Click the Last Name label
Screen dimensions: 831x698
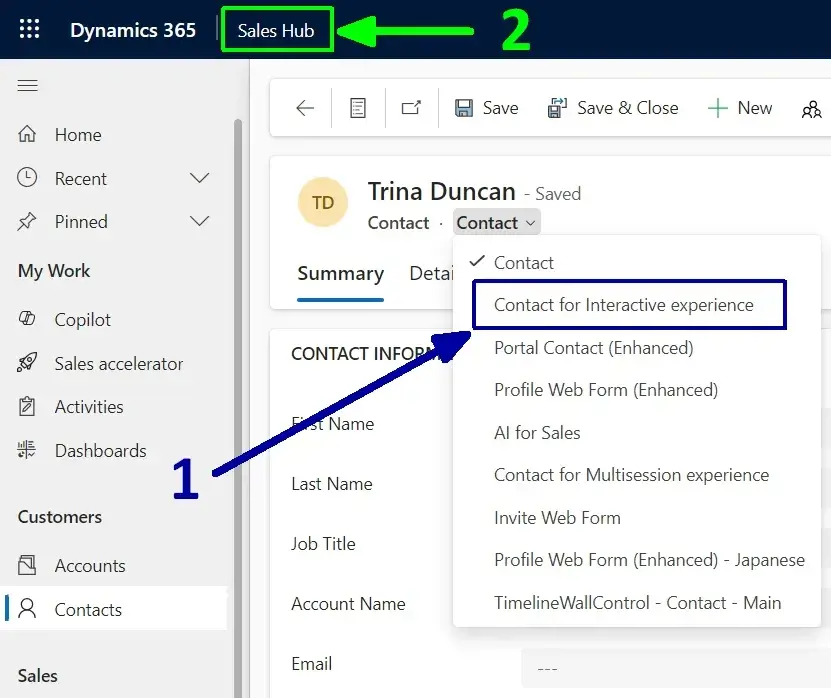[x=332, y=484]
